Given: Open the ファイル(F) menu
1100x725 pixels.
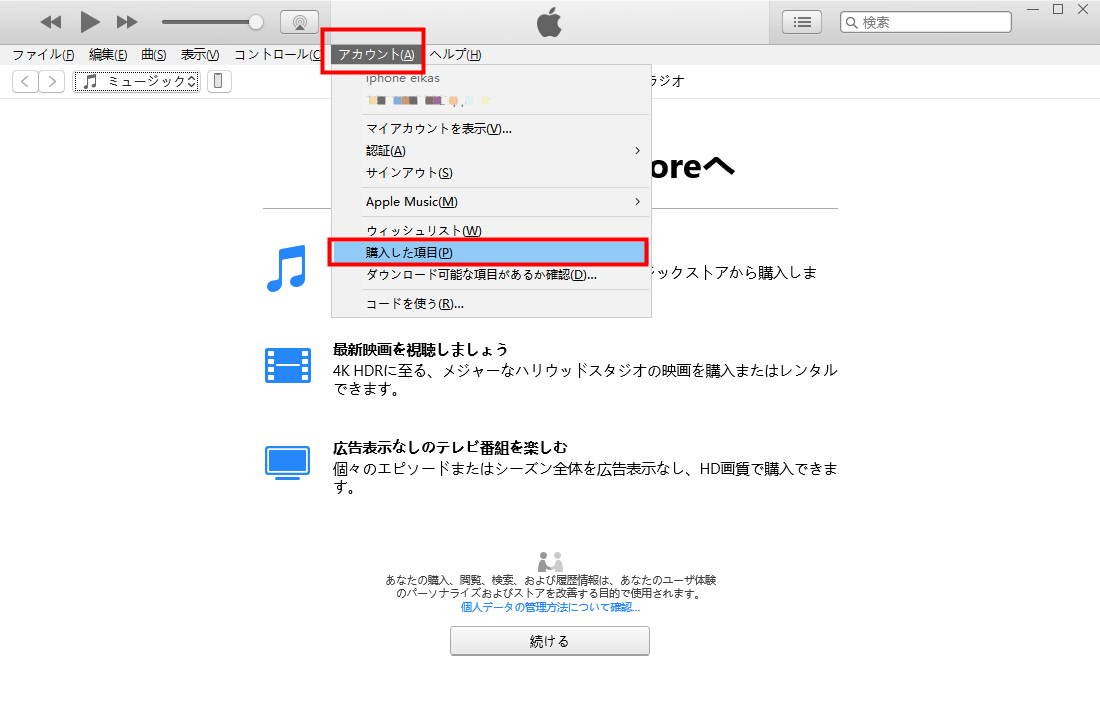Looking at the screenshot, I should pos(43,55).
